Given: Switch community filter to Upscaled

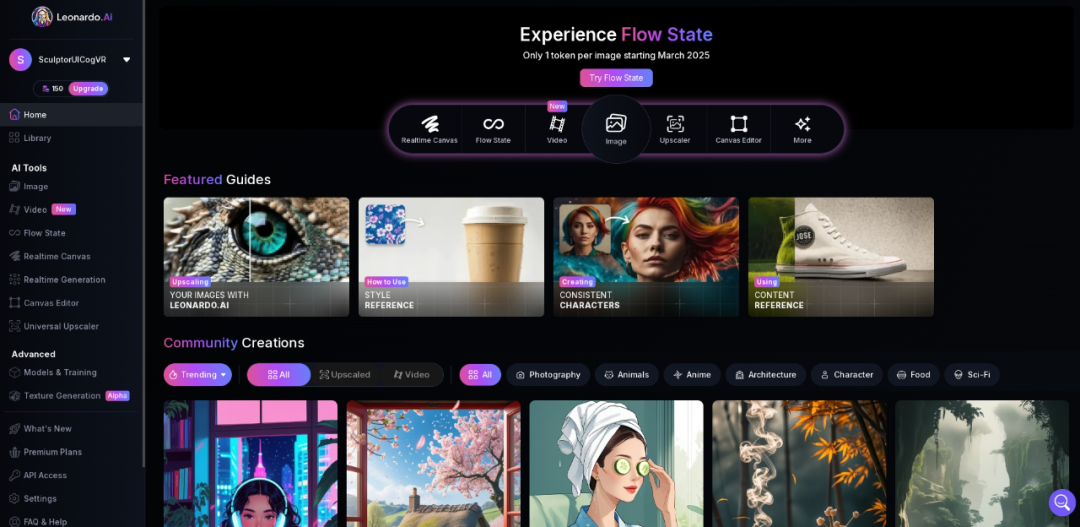Looking at the screenshot, I should tap(345, 375).
